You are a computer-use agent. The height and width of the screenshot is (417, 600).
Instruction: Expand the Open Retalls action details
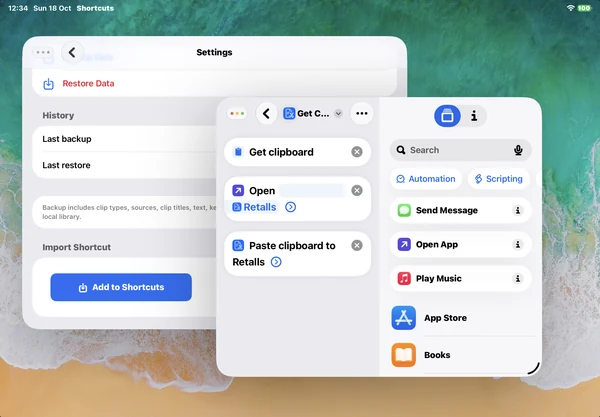(290, 207)
